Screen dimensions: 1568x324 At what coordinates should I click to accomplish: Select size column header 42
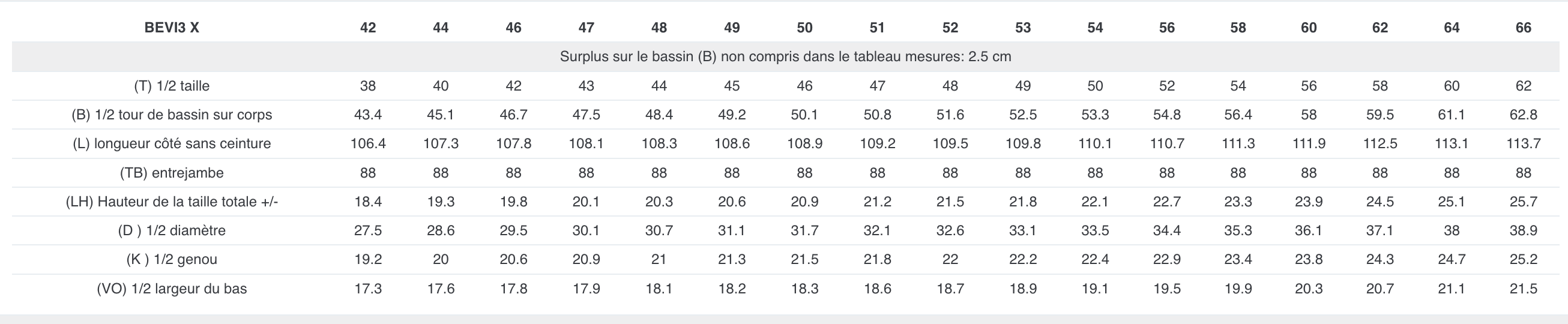(367, 28)
